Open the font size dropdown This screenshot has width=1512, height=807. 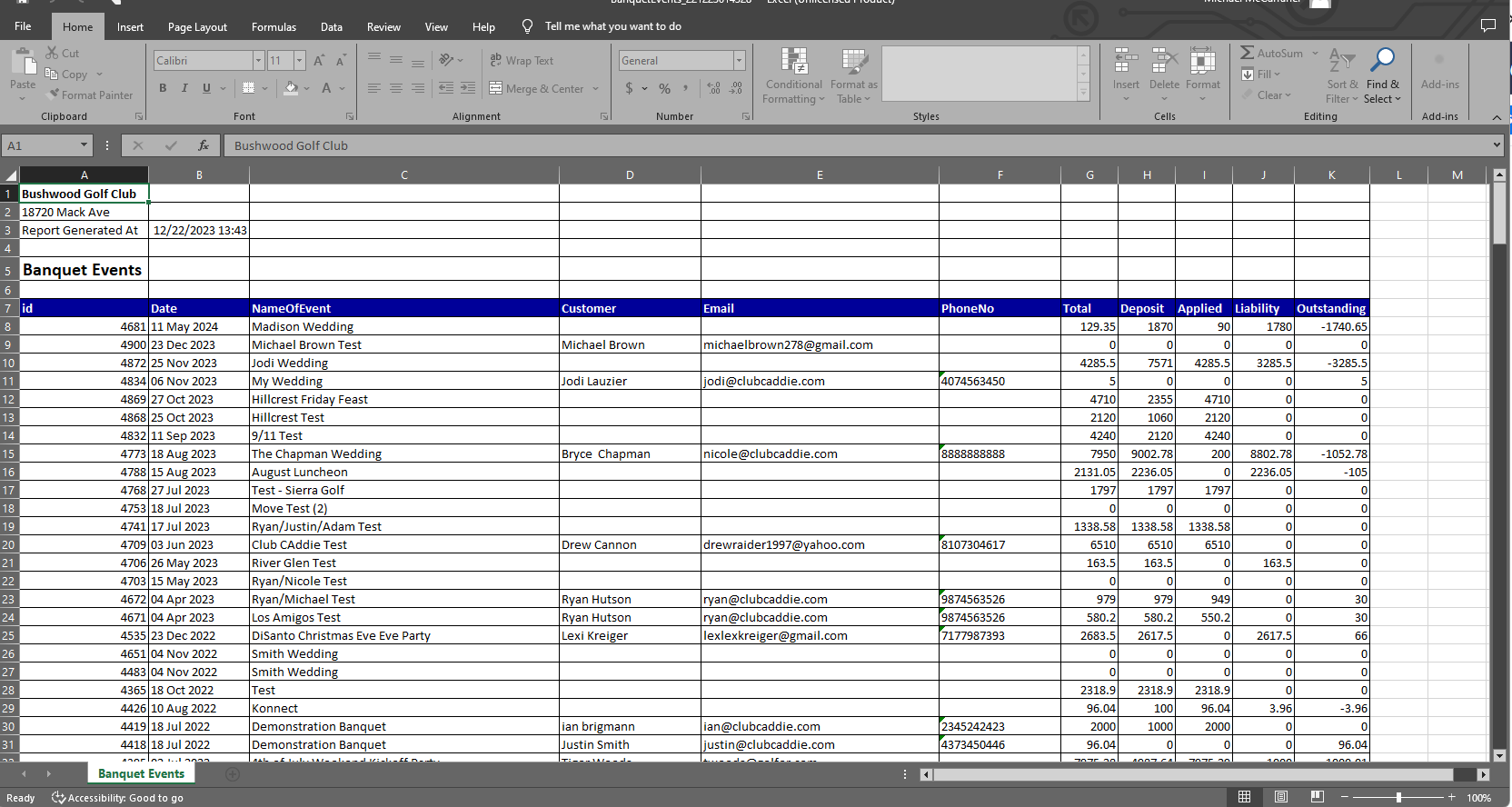click(299, 61)
